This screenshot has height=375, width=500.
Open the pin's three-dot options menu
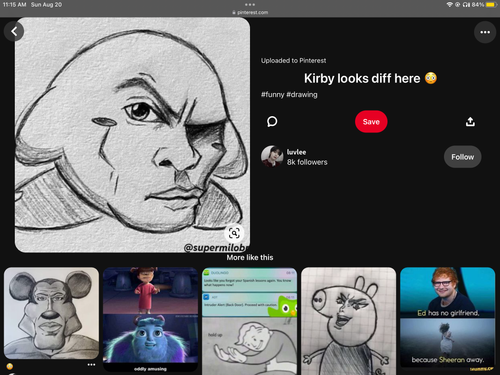pos(485,32)
